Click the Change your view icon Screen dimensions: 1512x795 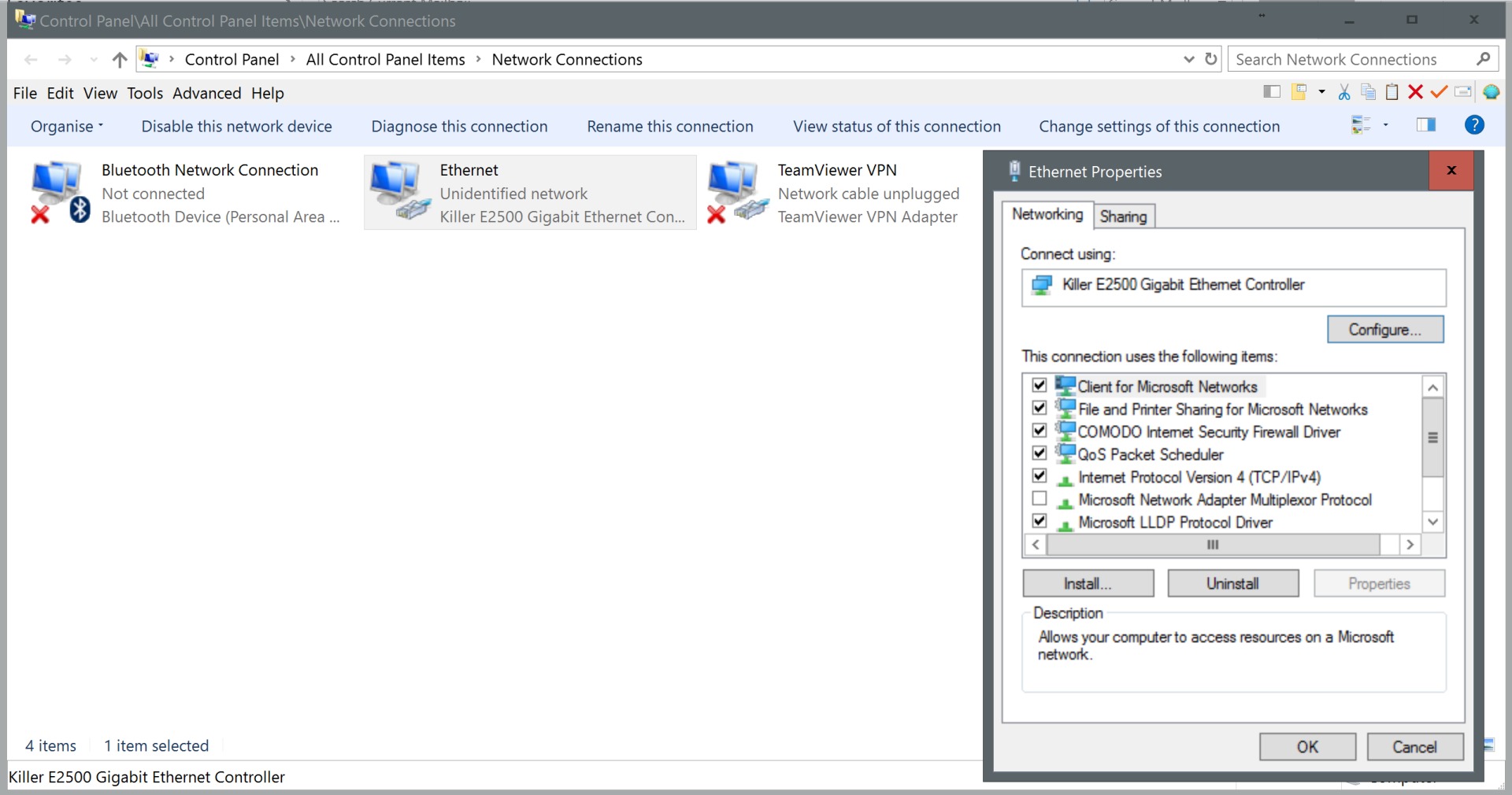[x=1361, y=125]
